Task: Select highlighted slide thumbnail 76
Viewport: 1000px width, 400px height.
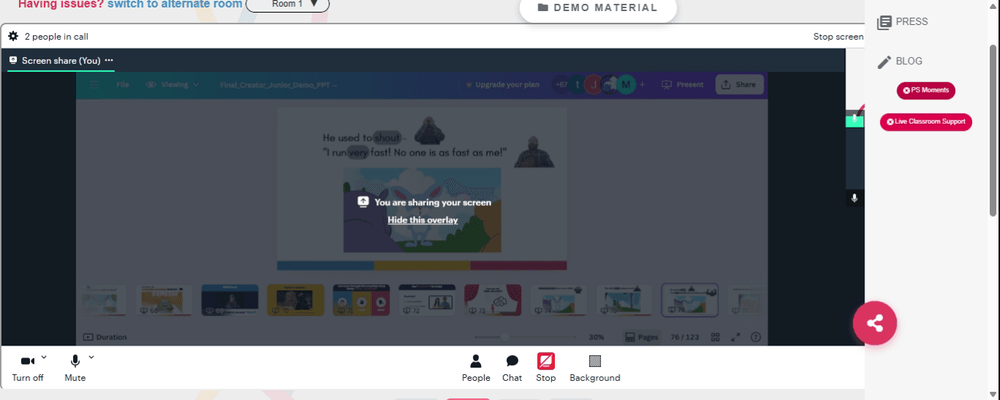Action: (690, 300)
